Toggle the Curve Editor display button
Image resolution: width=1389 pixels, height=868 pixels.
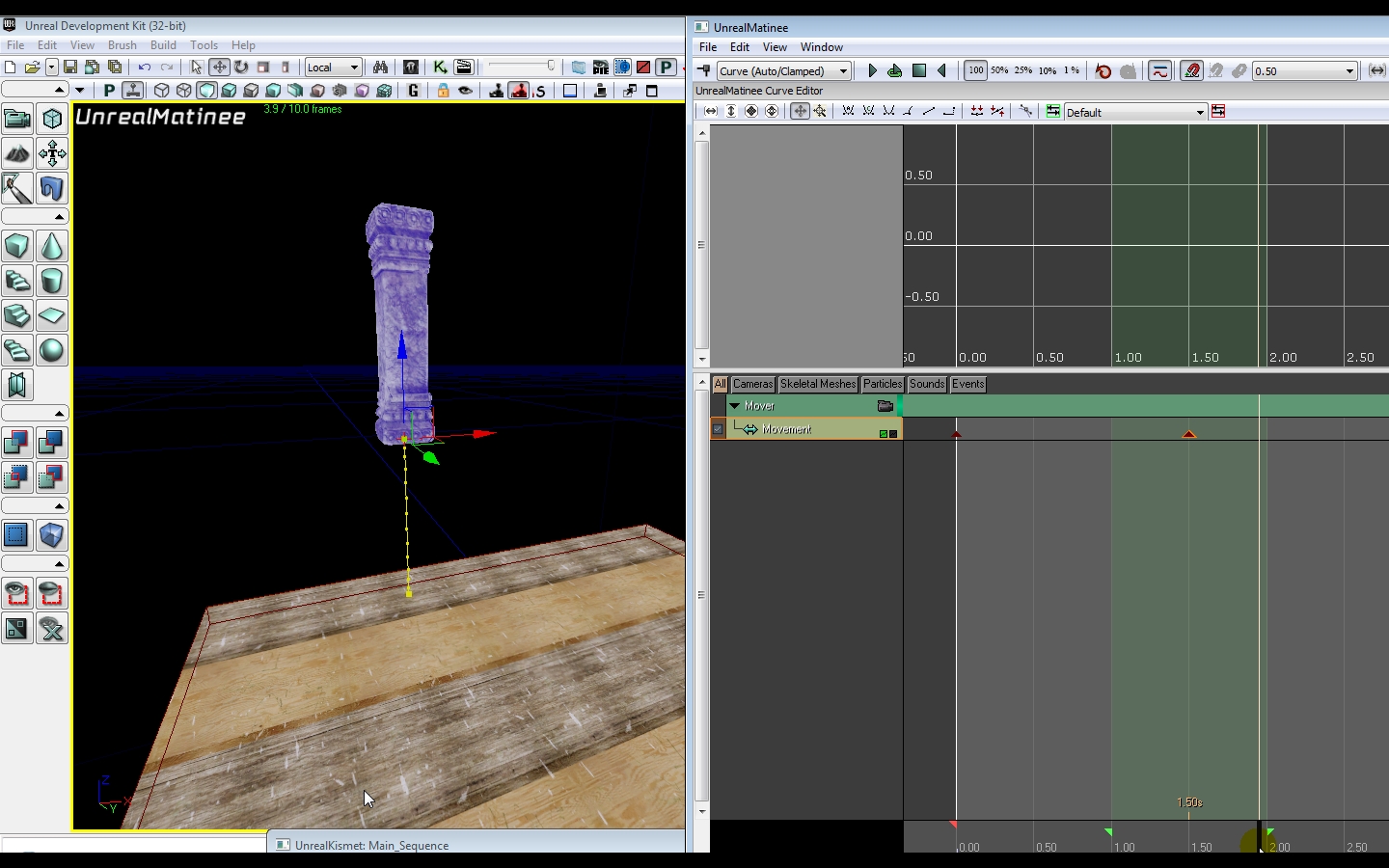click(x=1160, y=70)
